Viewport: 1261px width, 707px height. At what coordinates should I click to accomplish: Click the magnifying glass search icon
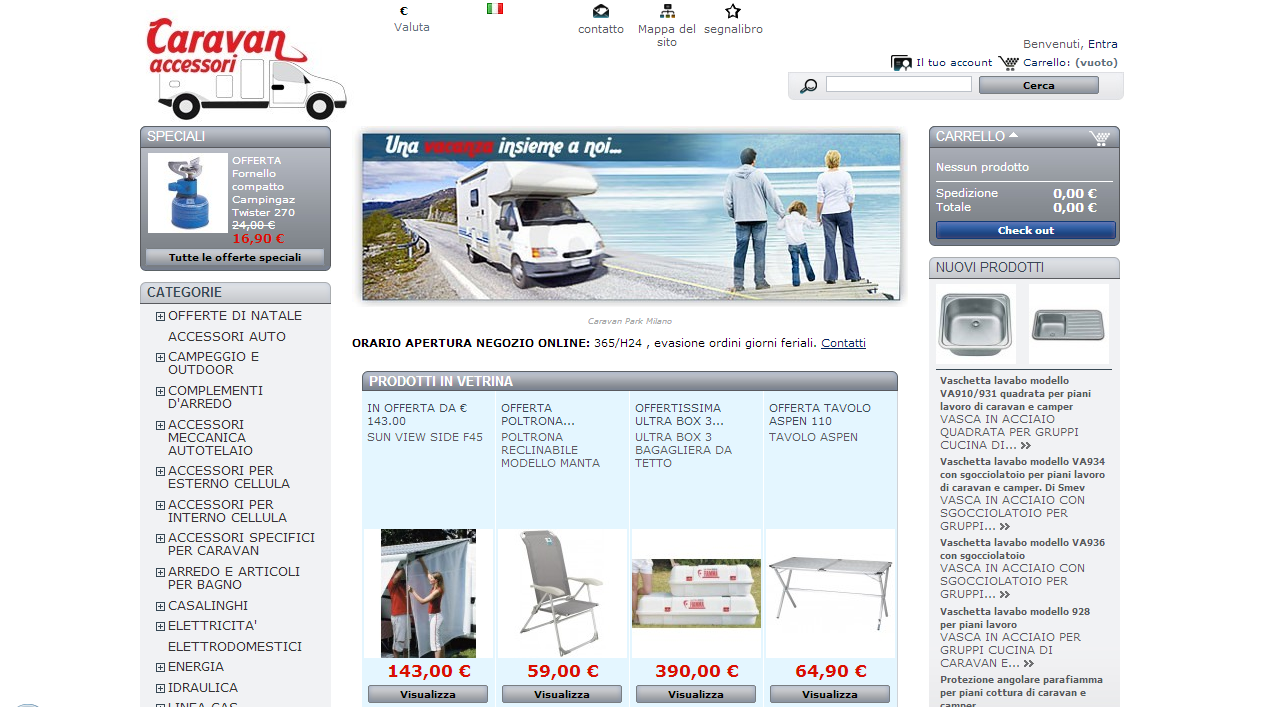click(808, 86)
